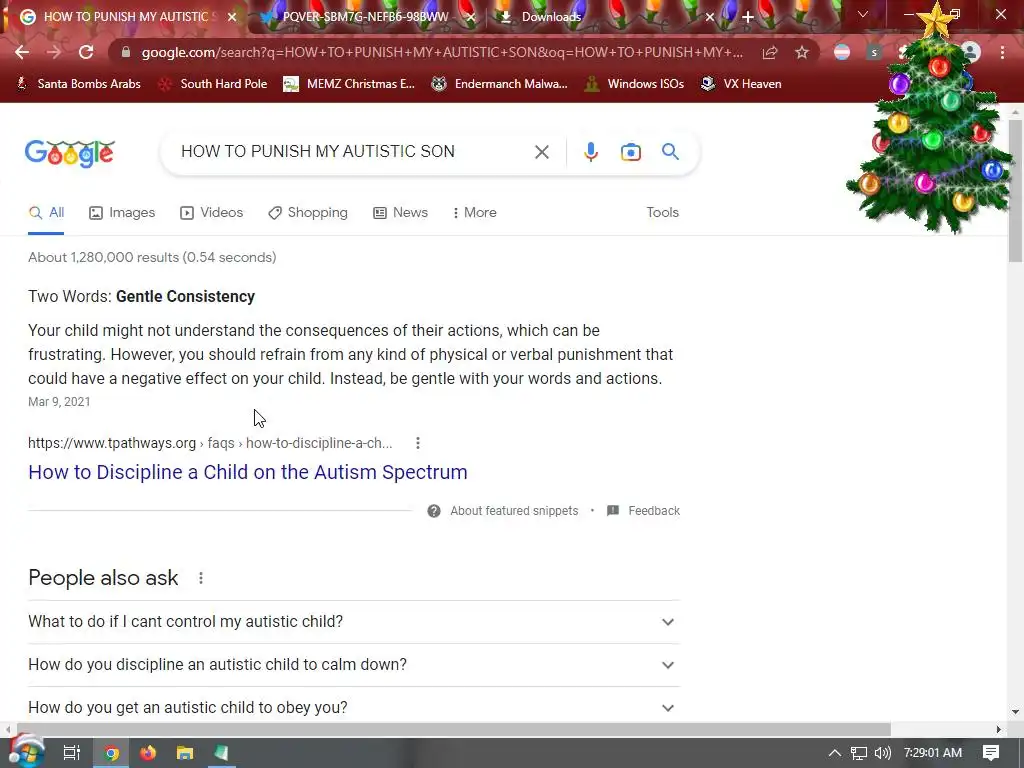Viewport: 1024px width, 768px height.
Task: Expand How do you discipline autistic child question
Action: pyautogui.click(x=354, y=665)
